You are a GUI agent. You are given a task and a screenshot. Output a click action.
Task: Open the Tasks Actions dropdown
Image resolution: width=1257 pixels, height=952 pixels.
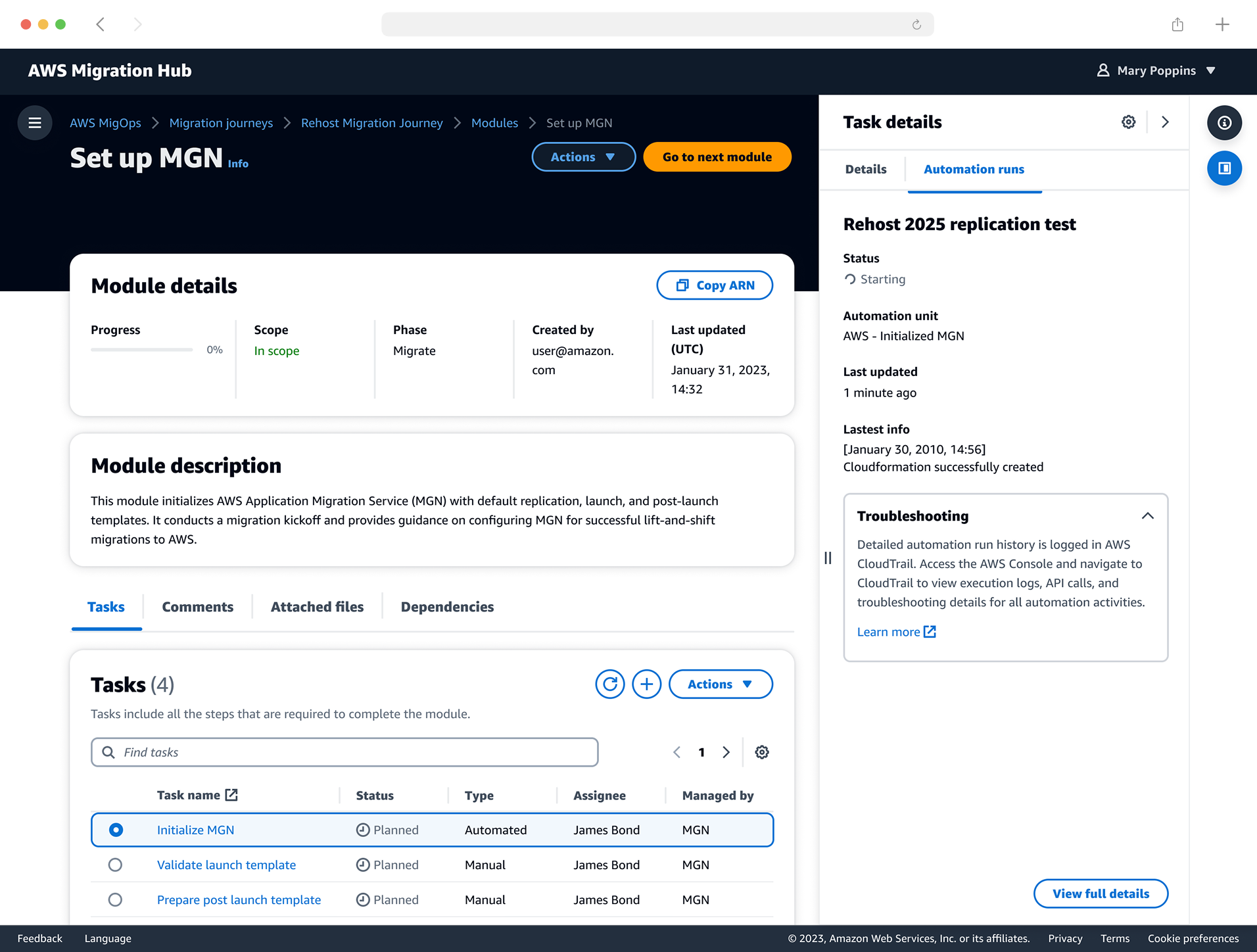click(721, 684)
